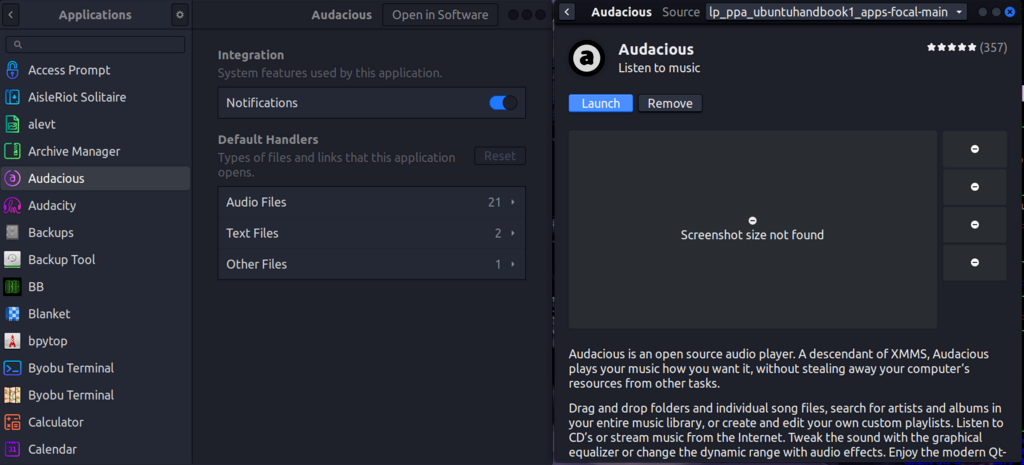Open Archive Manager application settings
The width and height of the screenshot is (1024, 465).
point(95,152)
